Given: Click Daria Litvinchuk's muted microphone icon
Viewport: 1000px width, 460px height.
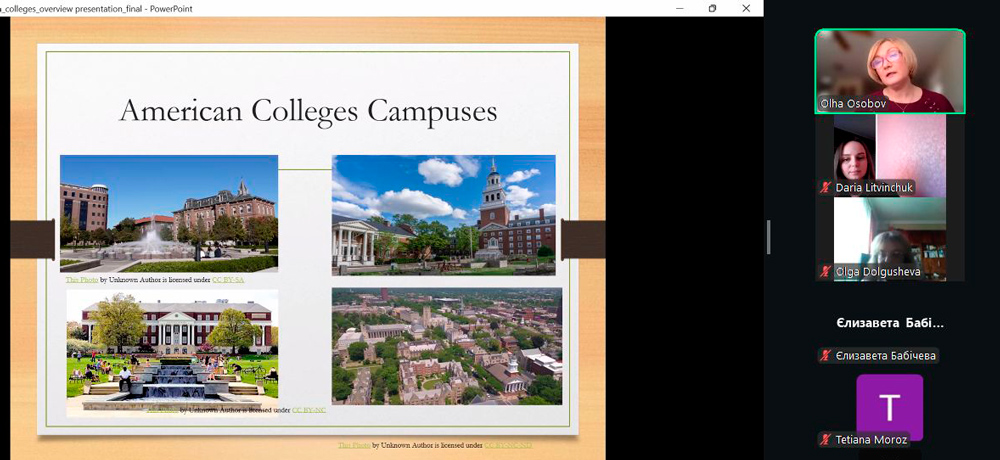Looking at the screenshot, I should pyautogui.click(x=825, y=188).
